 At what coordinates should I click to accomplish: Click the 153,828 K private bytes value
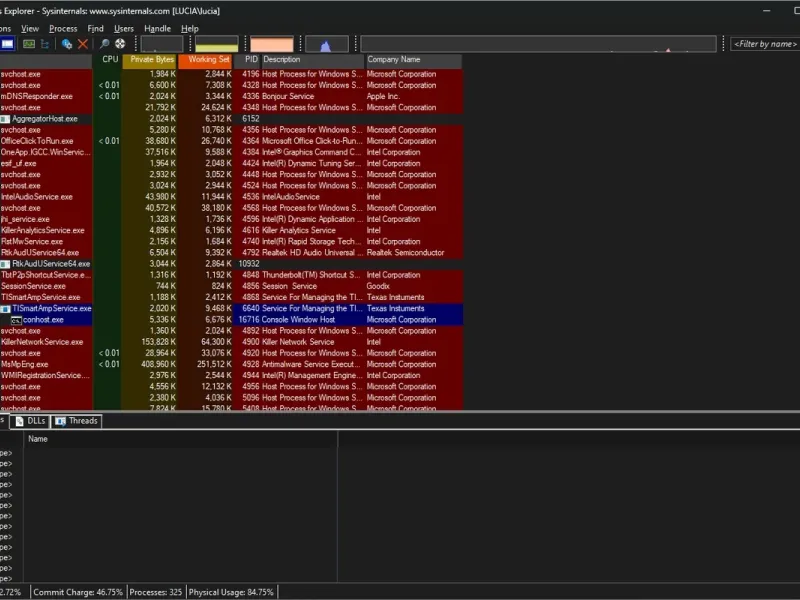[158, 342]
